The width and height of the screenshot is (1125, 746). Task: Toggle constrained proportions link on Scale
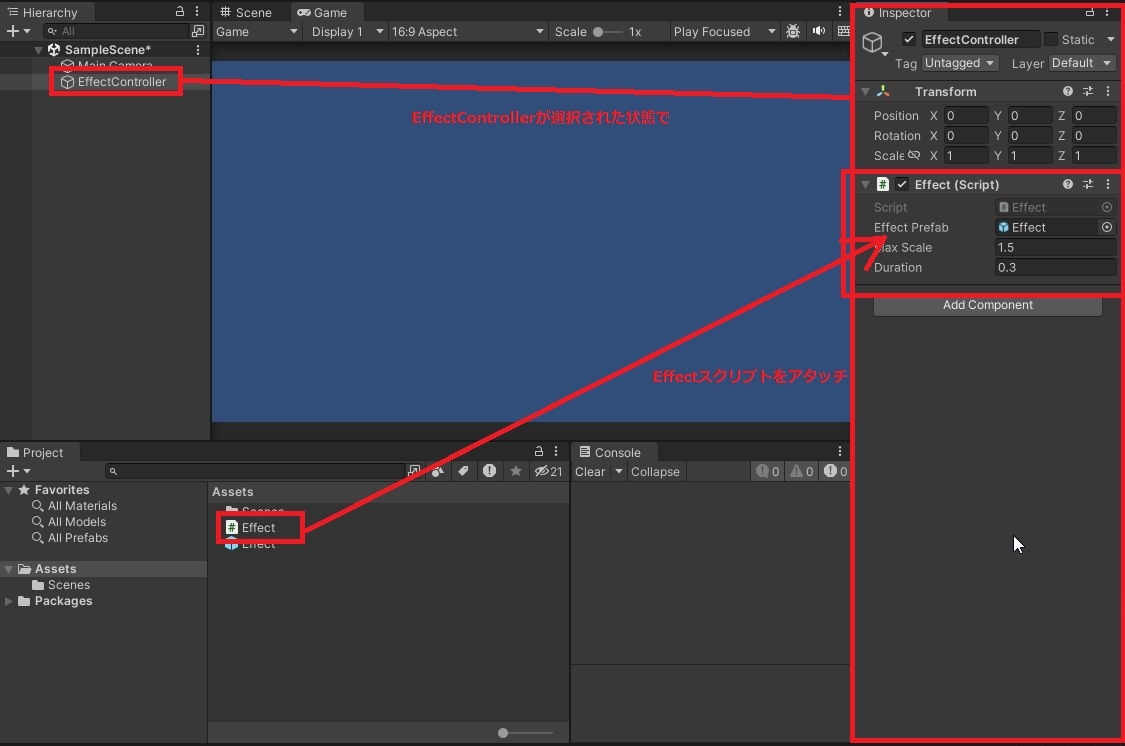(914, 155)
